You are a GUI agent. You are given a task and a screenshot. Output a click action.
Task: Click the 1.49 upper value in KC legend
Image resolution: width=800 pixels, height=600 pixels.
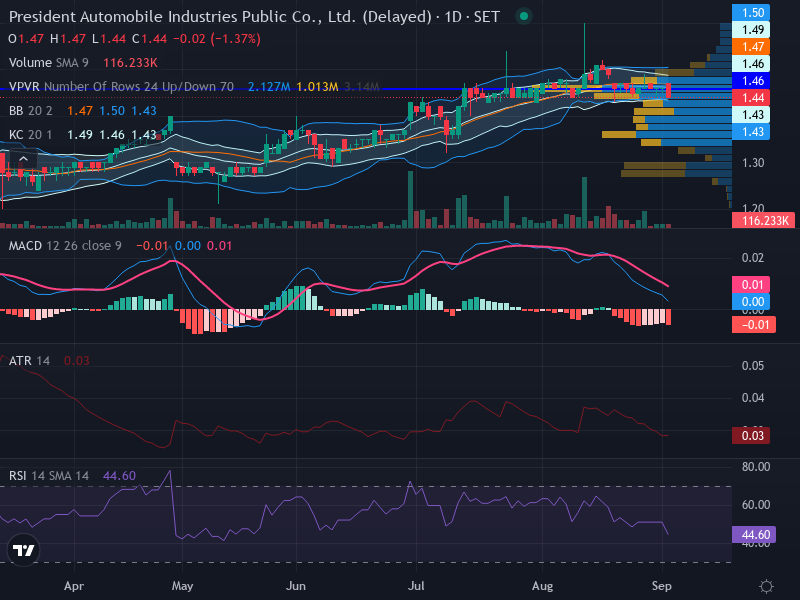tap(80, 135)
